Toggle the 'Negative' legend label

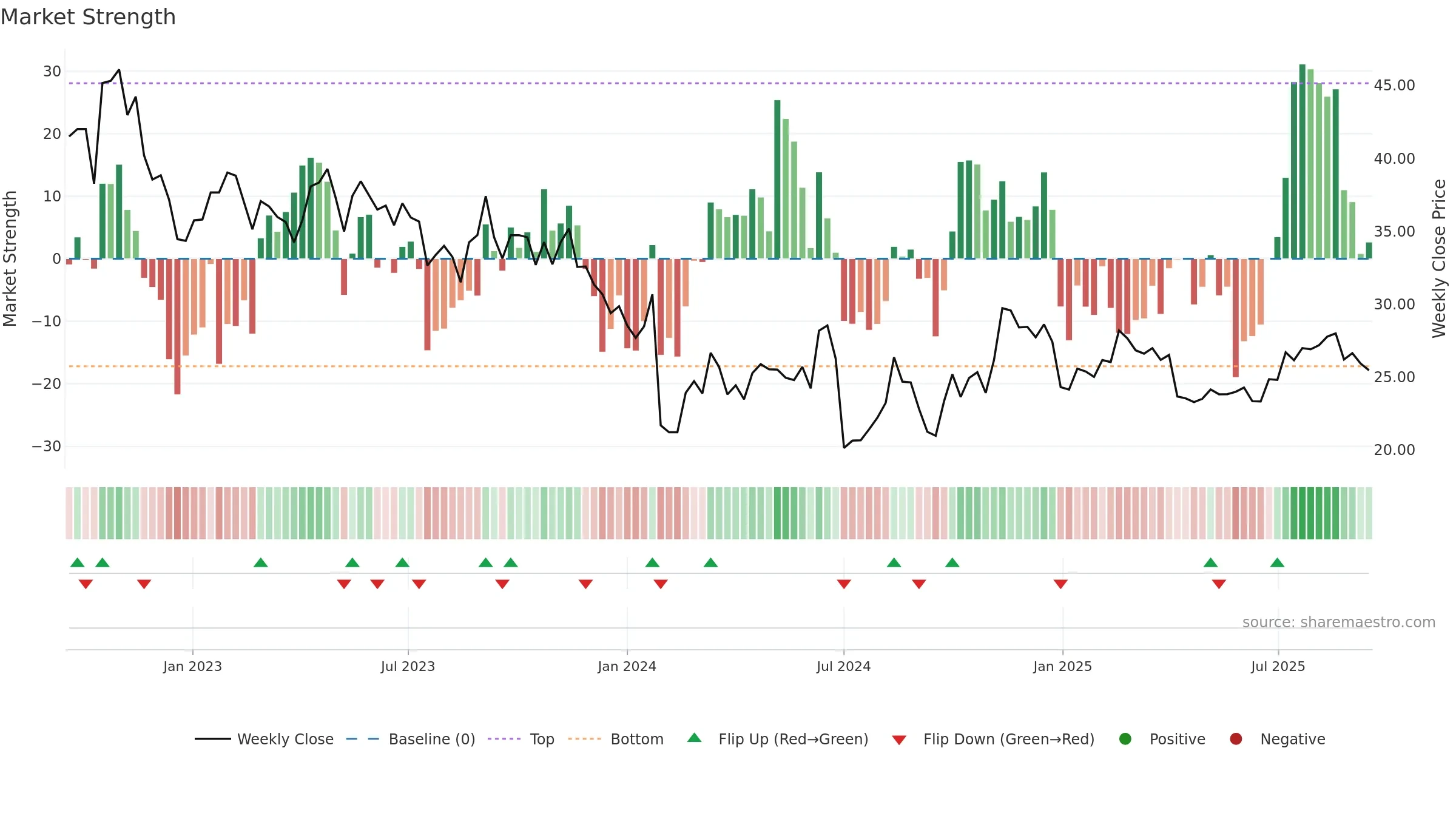click(1293, 739)
